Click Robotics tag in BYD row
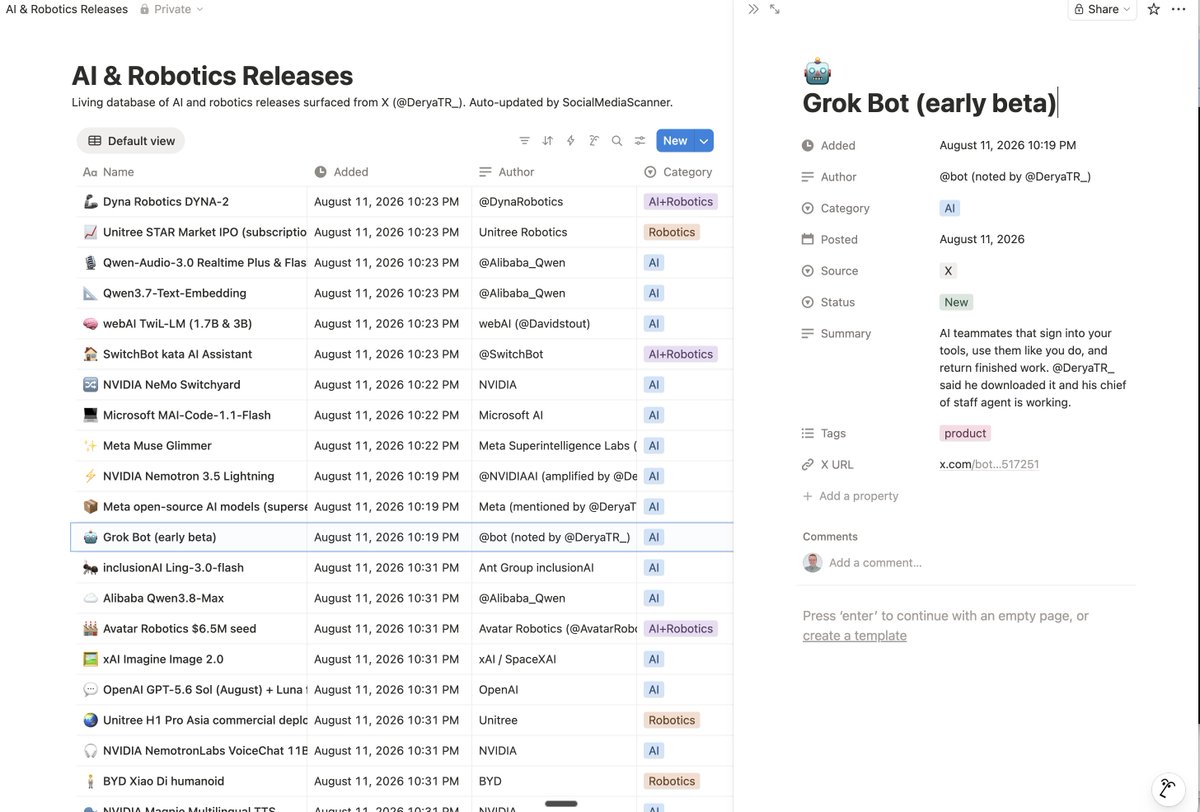Viewport: 1200px width, 812px height. 672,781
